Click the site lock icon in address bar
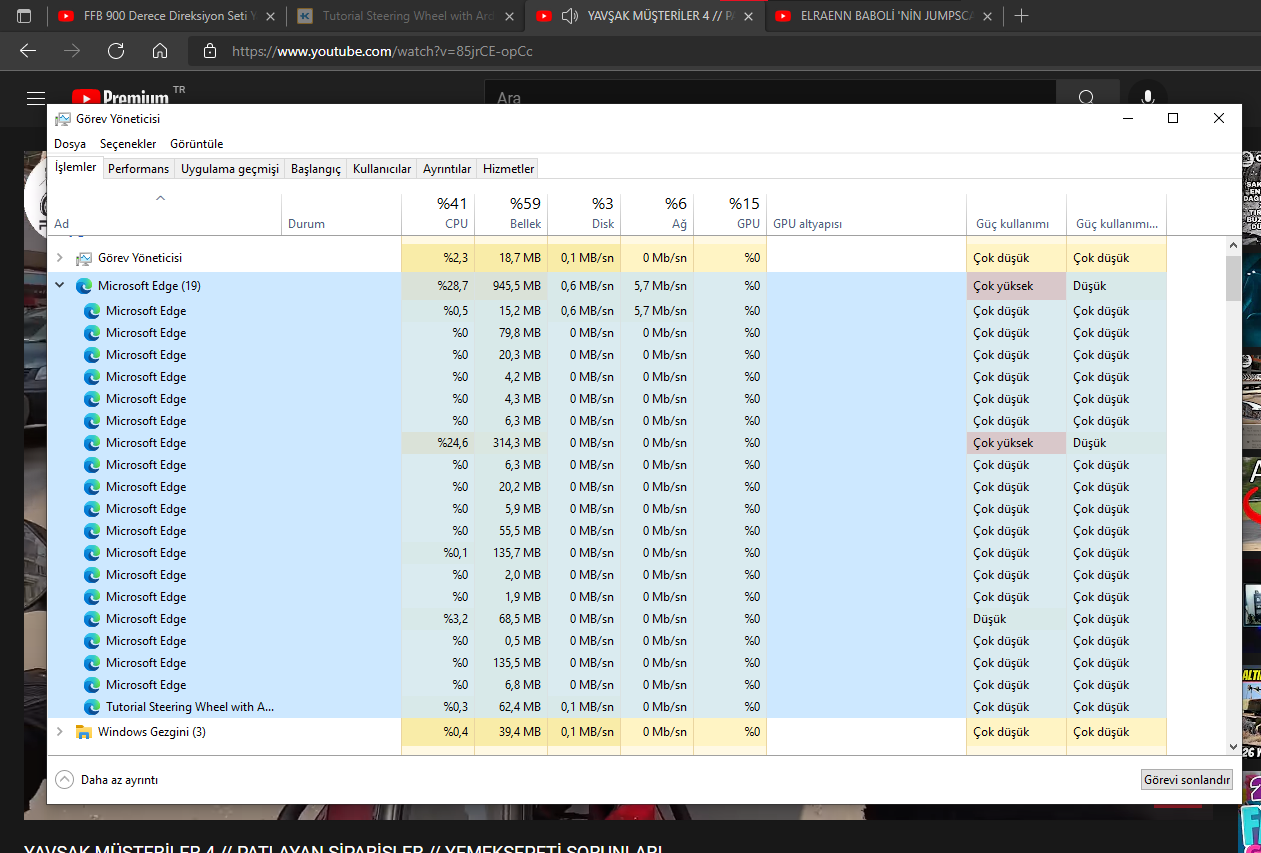1261x853 pixels. pyautogui.click(x=209, y=51)
